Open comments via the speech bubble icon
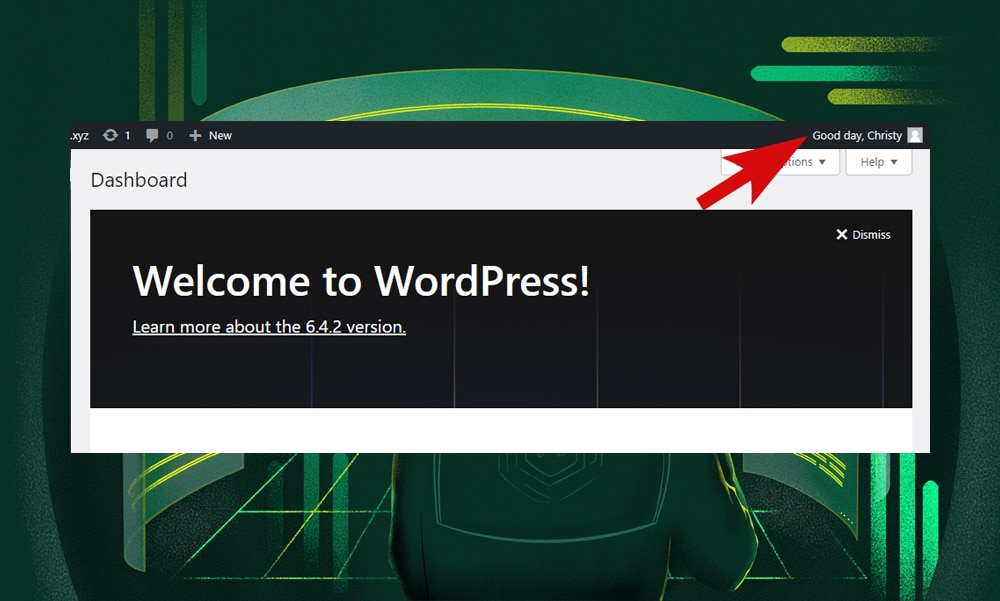Viewport: 1000px width, 601px height. (x=154, y=135)
